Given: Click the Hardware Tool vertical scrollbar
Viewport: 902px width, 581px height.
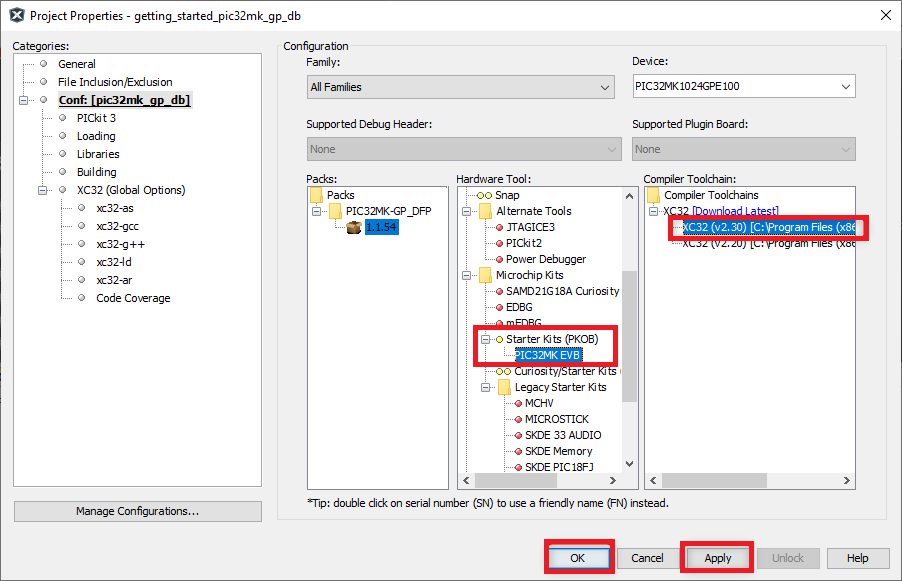Looking at the screenshot, I should coord(629,330).
